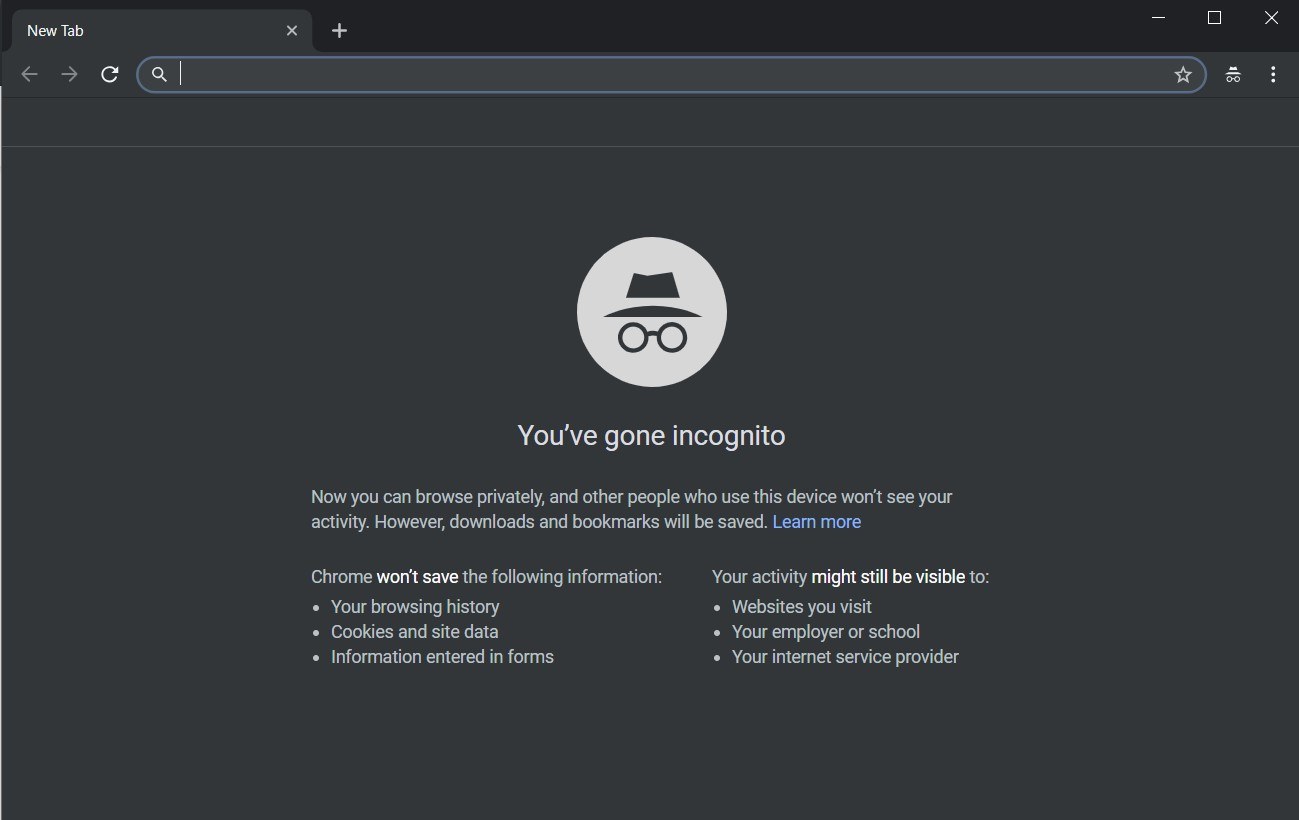
Task: Click 'Your internet service provider' list item
Action: (x=845, y=656)
